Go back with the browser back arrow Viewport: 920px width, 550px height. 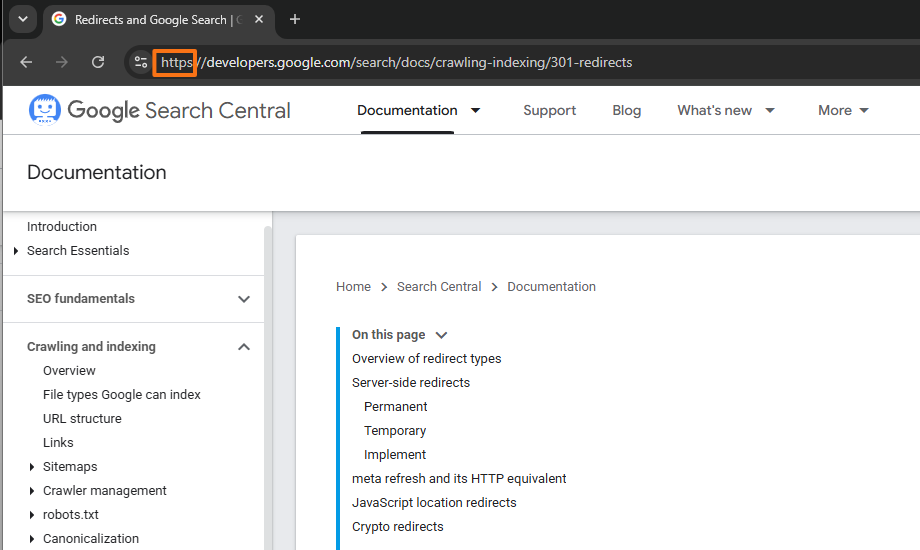click(x=26, y=62)
